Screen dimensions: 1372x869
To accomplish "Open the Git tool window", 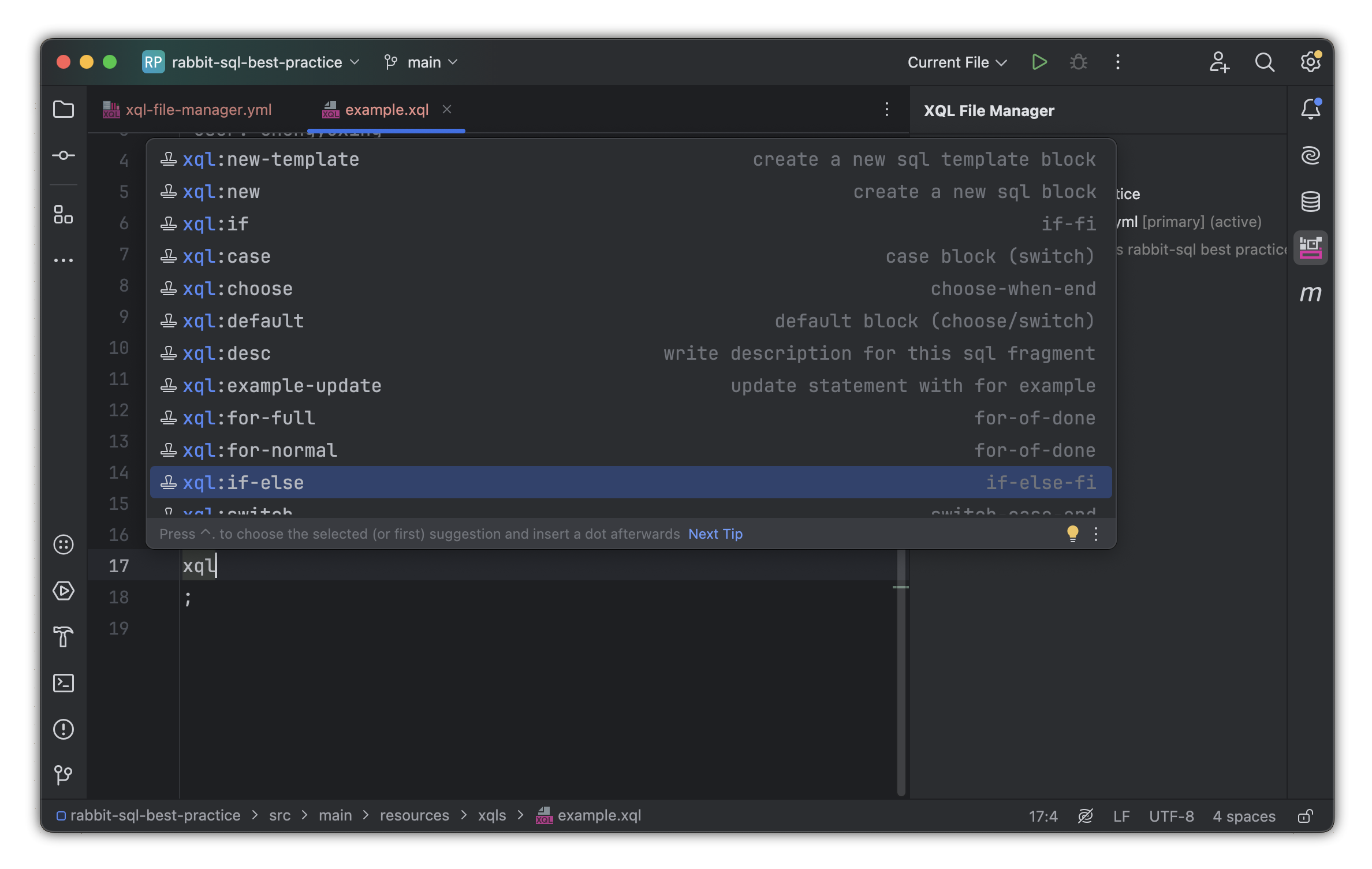I will coord(64,775).
